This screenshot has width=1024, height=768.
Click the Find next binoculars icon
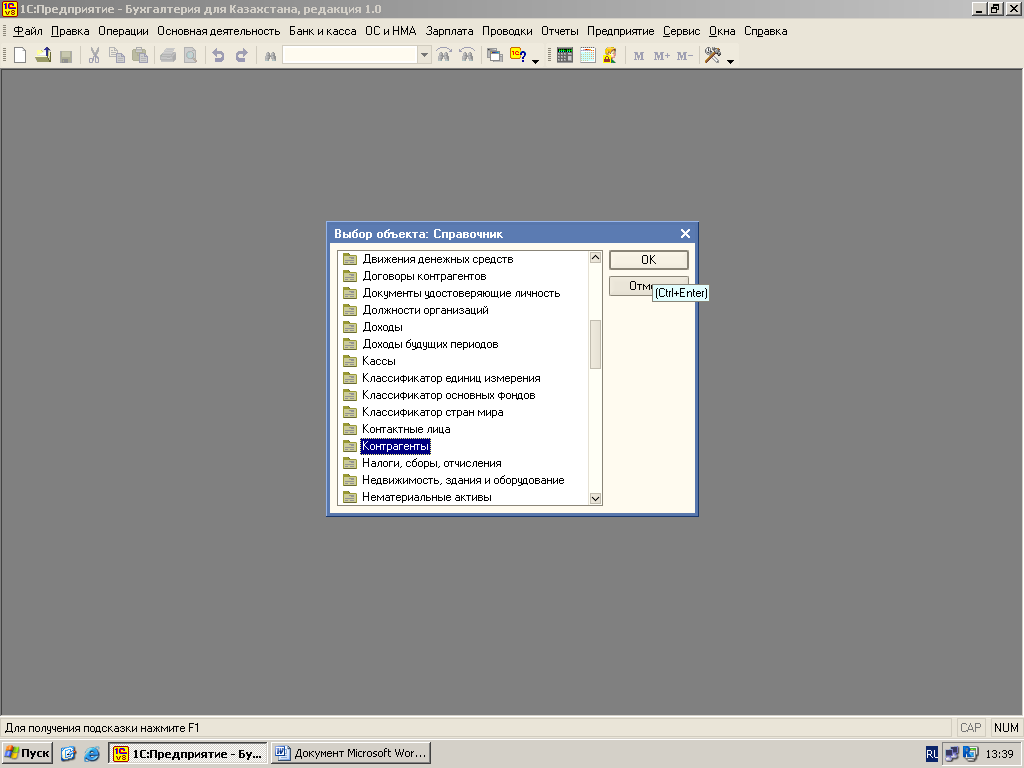[x=444, y=56]
